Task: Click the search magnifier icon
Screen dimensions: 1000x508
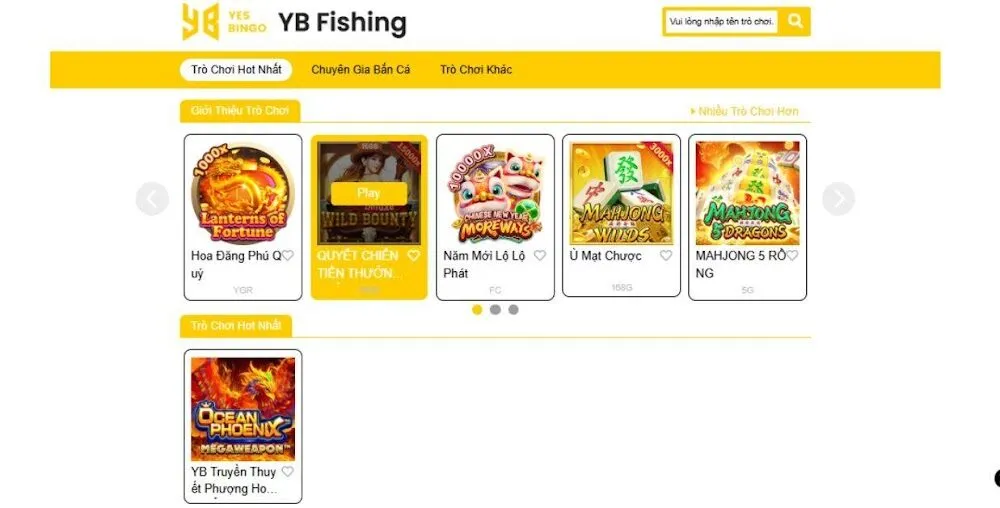Action: (795, 21)
